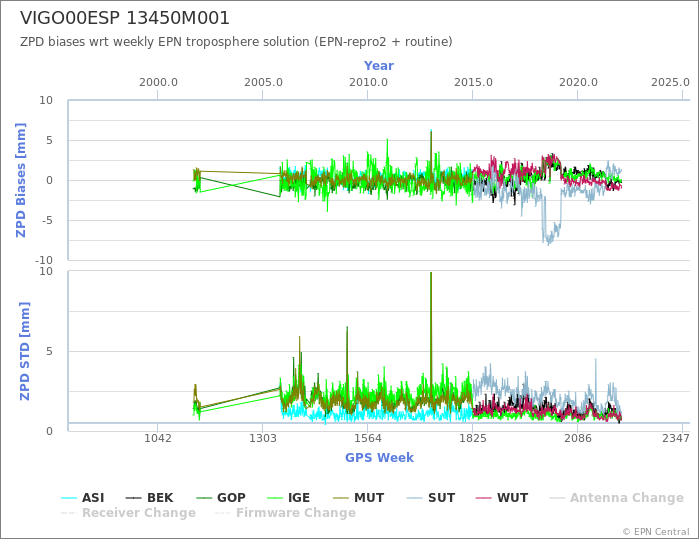This screenshot has width=700, height=540.
Task: Click GPS week tick label 2086
Action: pos(578,439)
